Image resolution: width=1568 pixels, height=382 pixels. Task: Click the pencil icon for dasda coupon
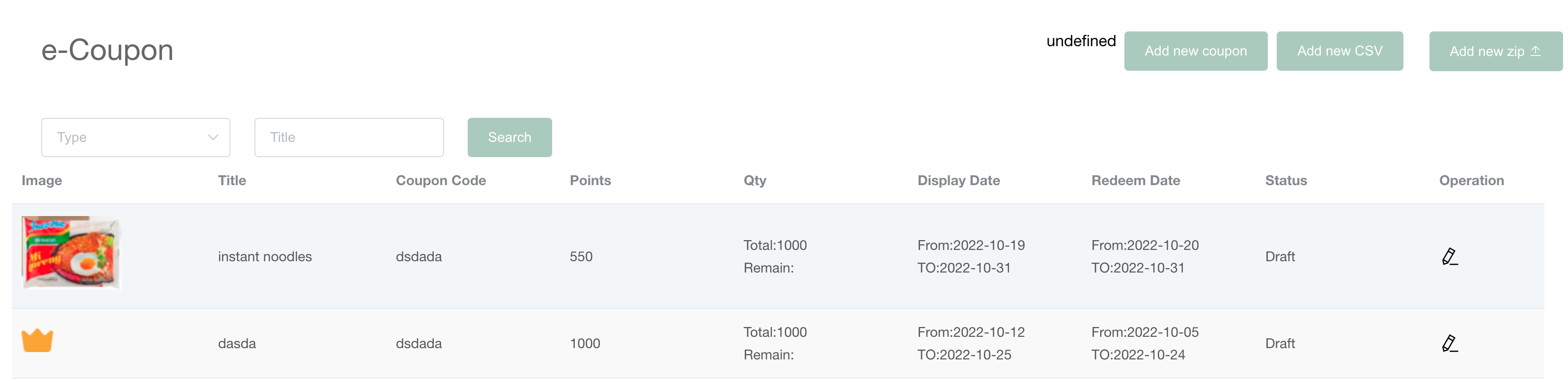(1449, 344)
